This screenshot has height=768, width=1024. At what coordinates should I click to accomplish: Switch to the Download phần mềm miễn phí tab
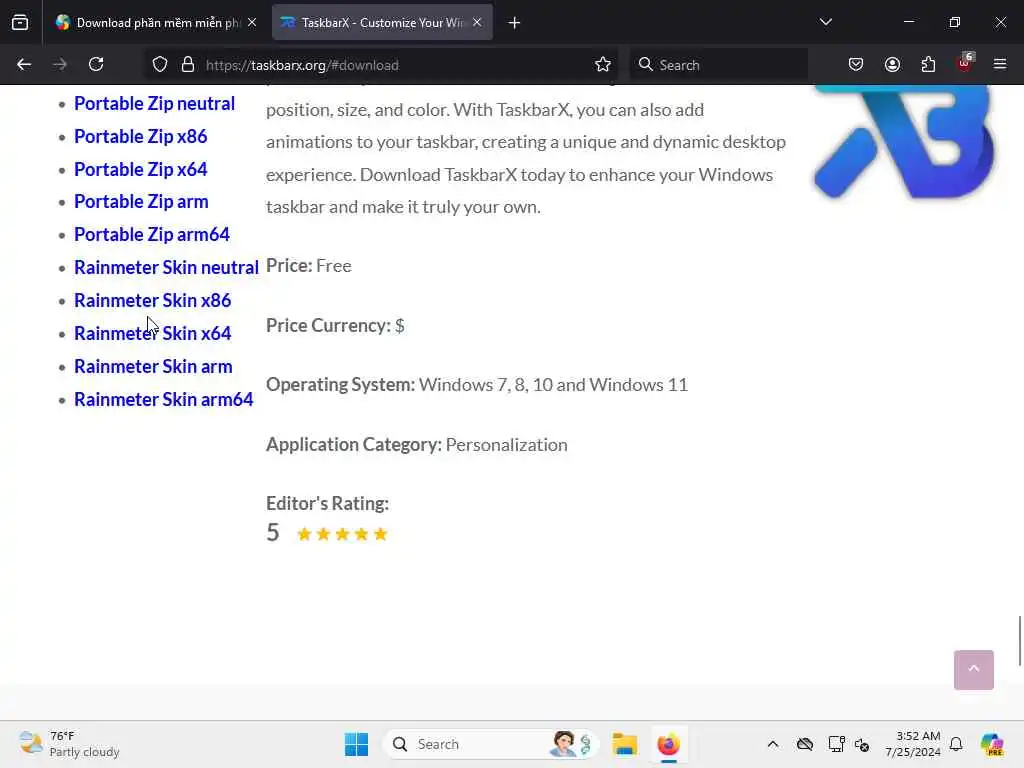pyautogui.click(x=157, y=23)
